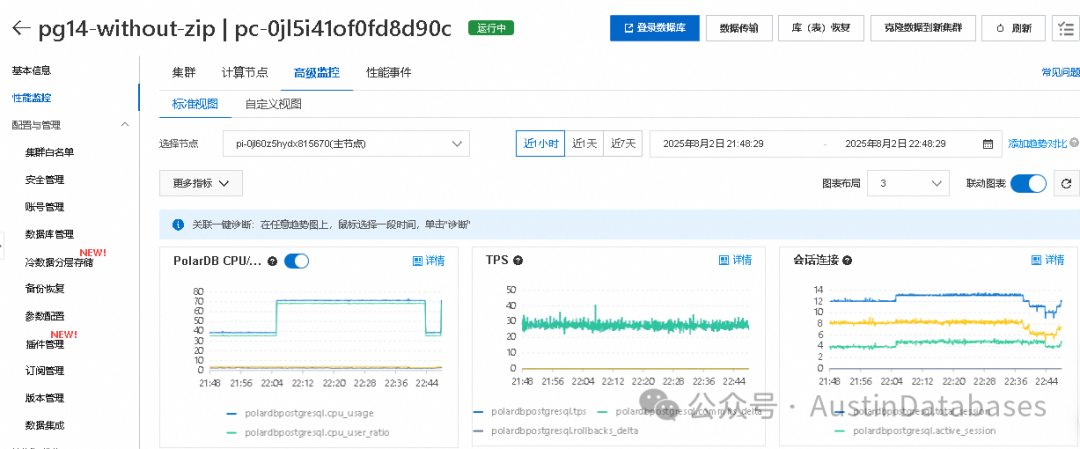1080x449 pixels.
Task: Click help icon beside 添加趋势对比
Action: [1074, 143]
